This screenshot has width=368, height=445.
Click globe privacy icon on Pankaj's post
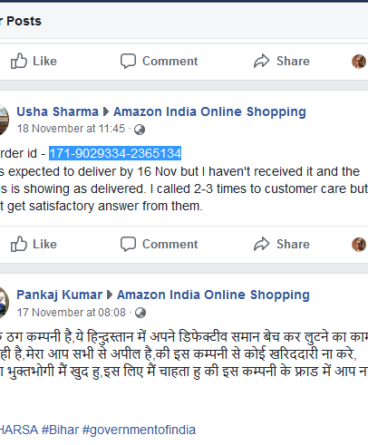tap(140, 313)
